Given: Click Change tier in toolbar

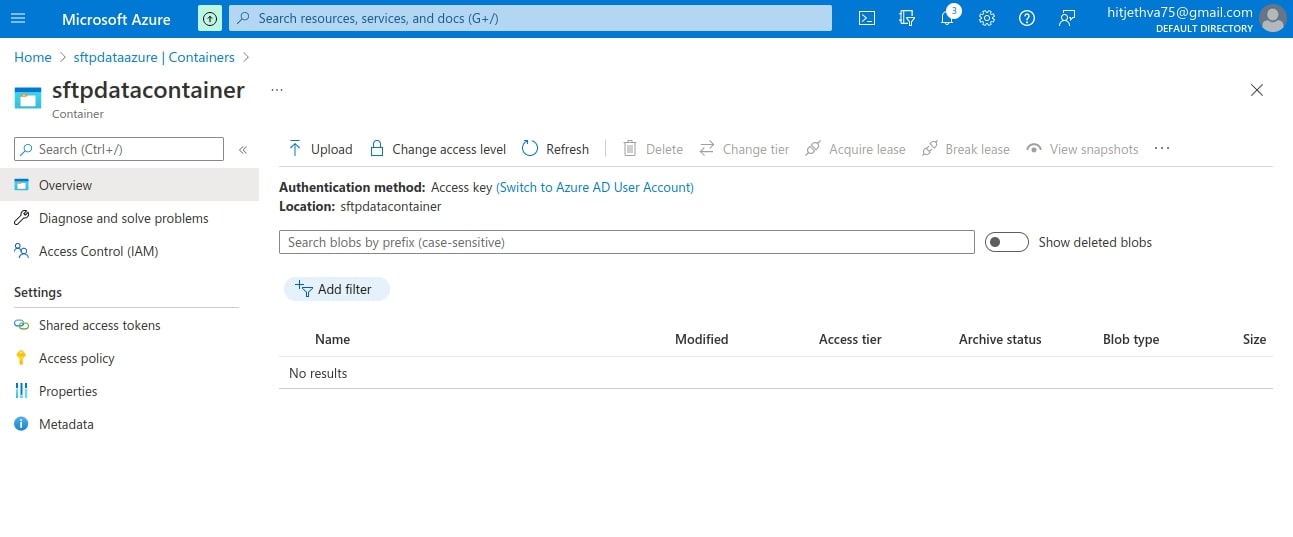Looking at the screenshot, I should [744, 149].
